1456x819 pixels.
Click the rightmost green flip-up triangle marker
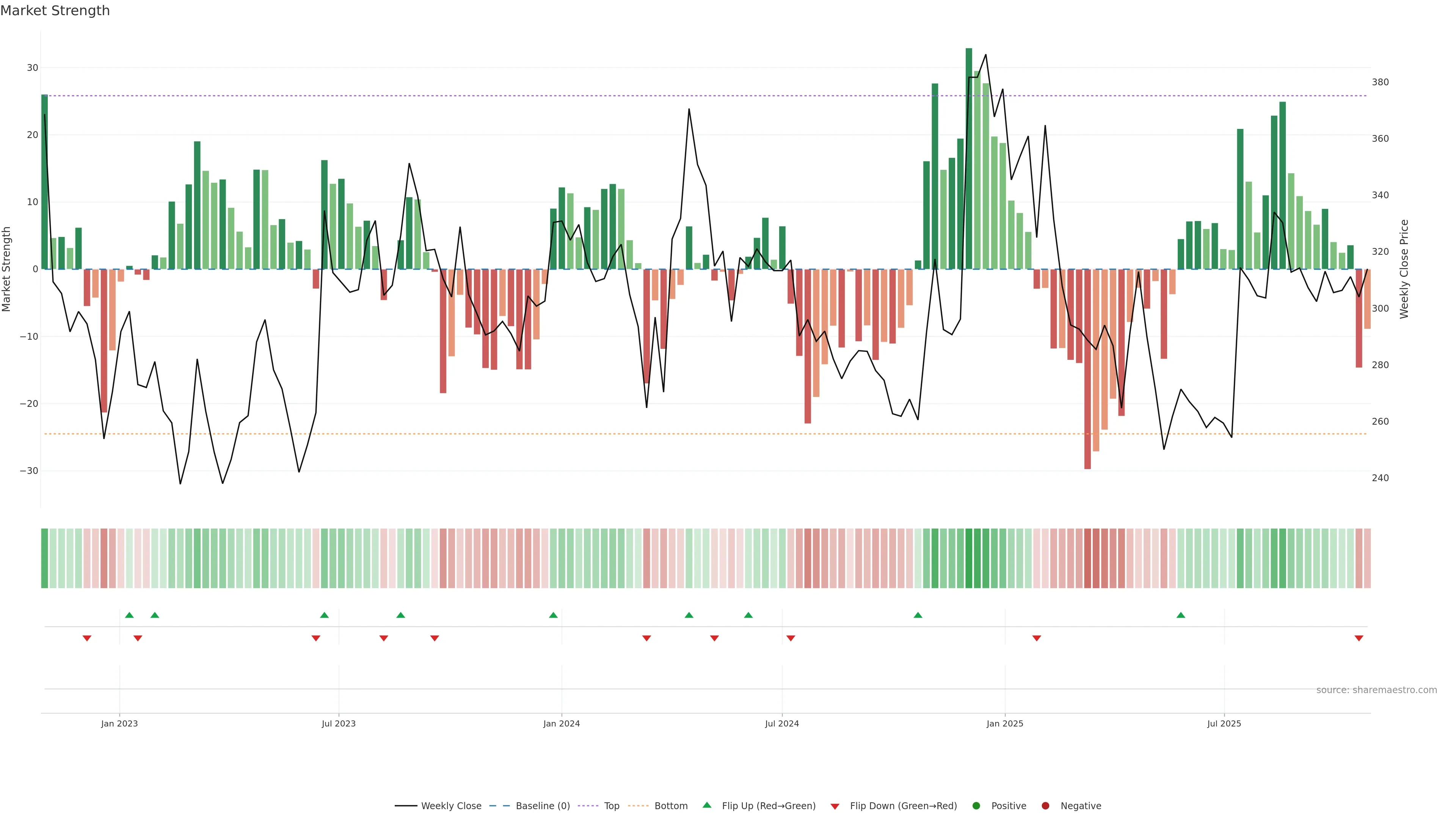[1181, 615]
